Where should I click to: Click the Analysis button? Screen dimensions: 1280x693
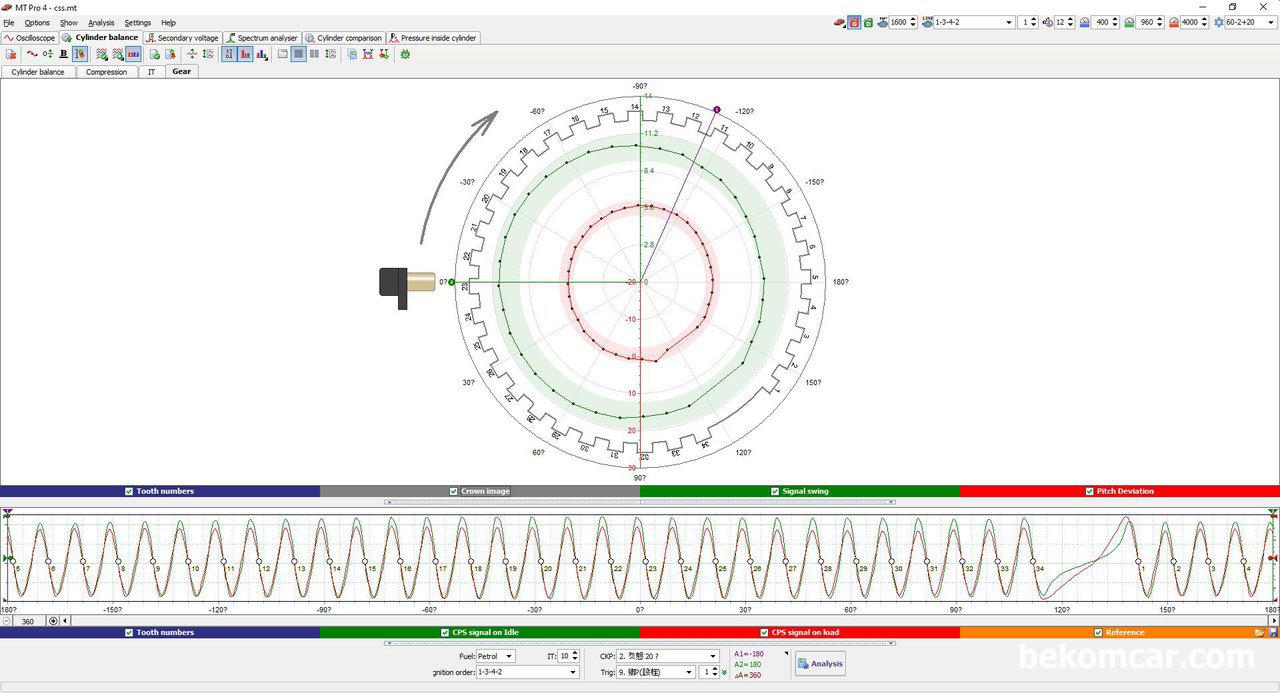coord(819,663)
